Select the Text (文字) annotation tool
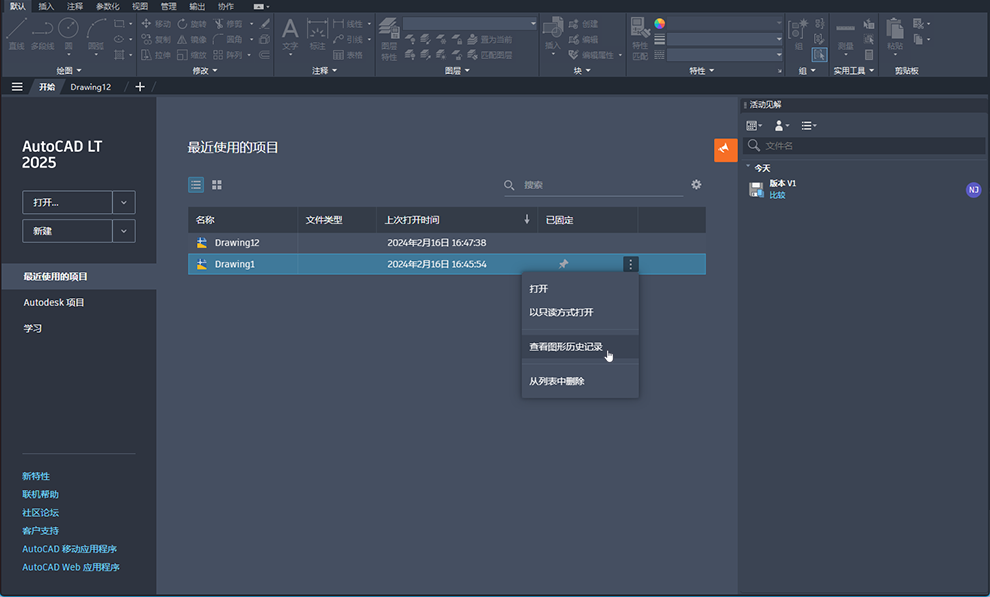 coord(290,35)
